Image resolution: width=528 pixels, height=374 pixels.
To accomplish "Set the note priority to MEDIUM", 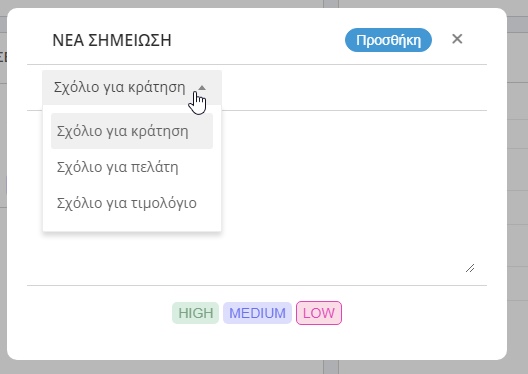I will (x=257, y=313).
